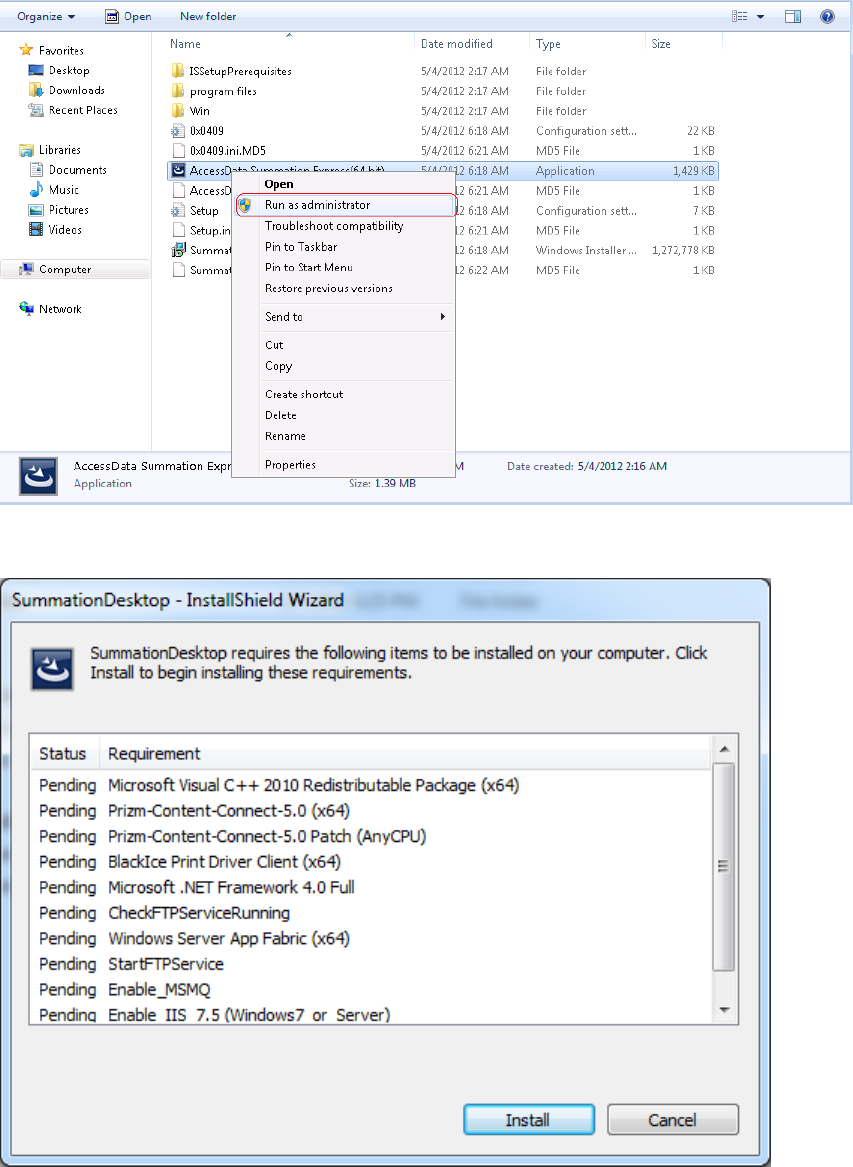Select Computer in navigation pane
This screenshot has height=1167, width=853.
(74, 269)
